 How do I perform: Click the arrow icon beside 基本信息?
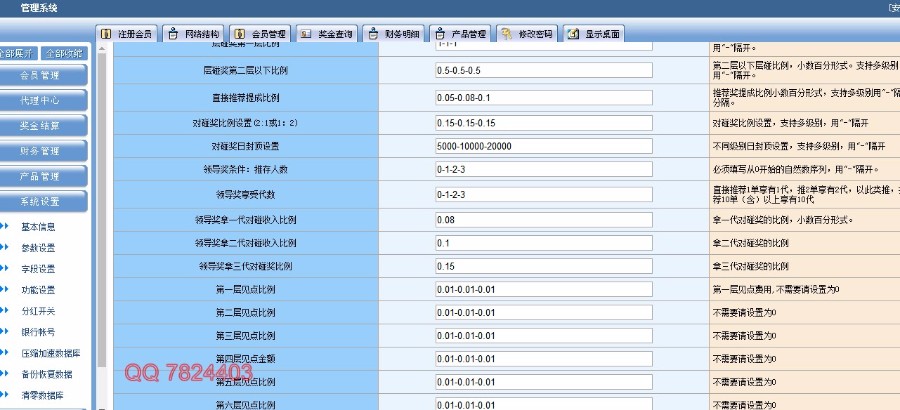(5, 226)
